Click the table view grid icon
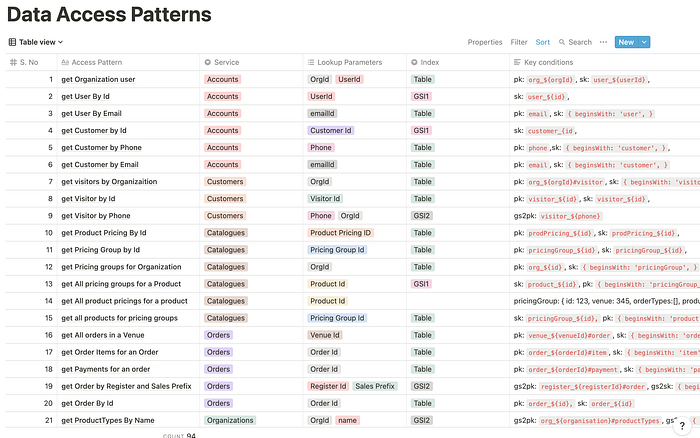Image resolution: width=700 pixels, height=438 pixels. click(12, 42)
